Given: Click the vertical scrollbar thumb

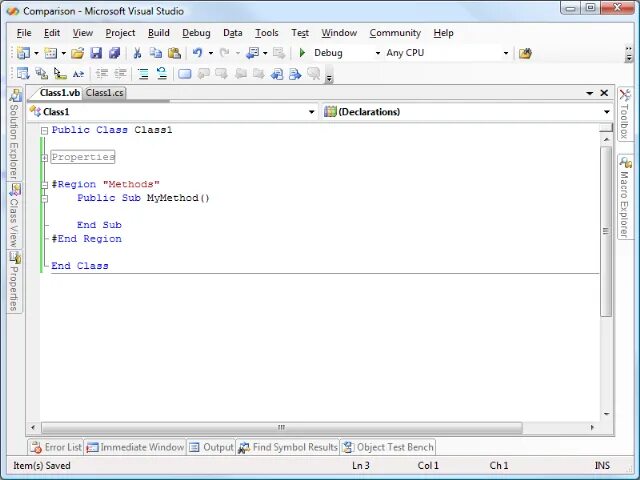Looking at the screenshot, I should pyautogui.click(x=606, y=231).
